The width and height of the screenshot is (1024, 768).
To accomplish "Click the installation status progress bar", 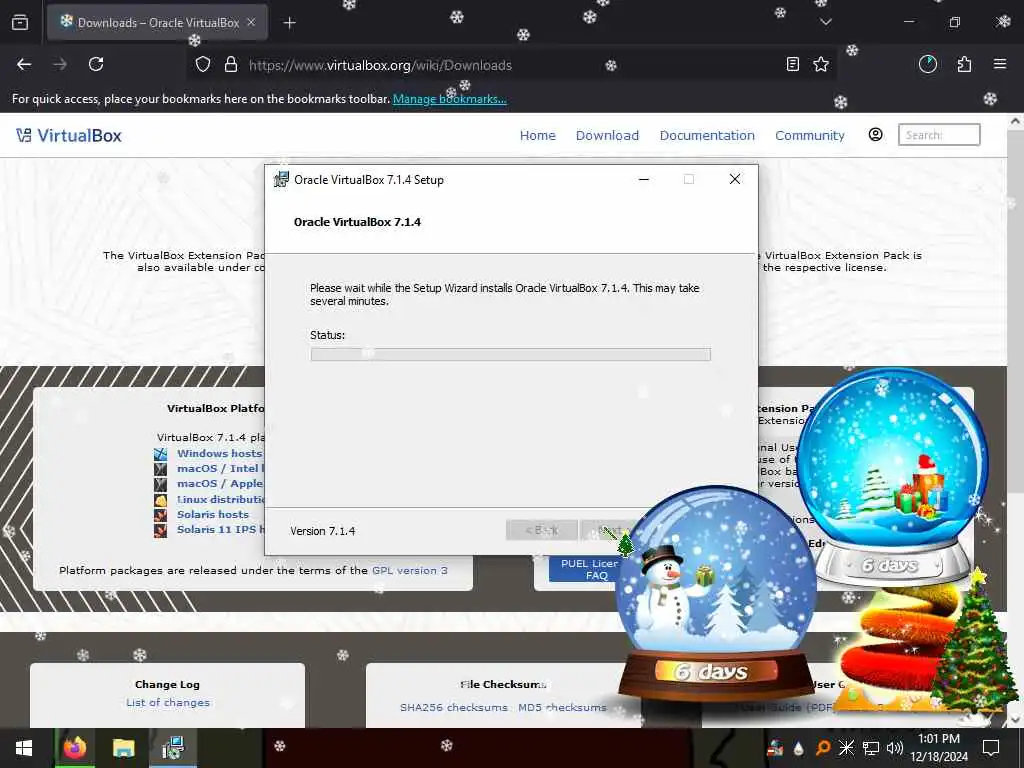I will coord(510,354).
